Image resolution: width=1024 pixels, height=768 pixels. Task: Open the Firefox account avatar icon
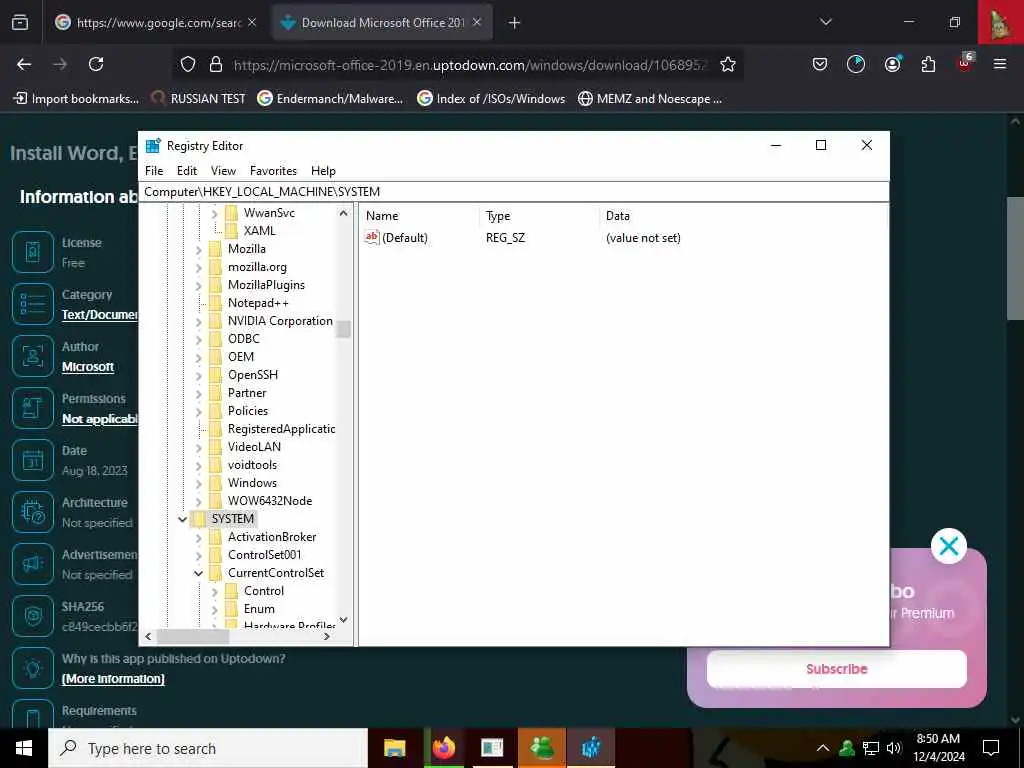pyautogui.click(x=892, y=64)
